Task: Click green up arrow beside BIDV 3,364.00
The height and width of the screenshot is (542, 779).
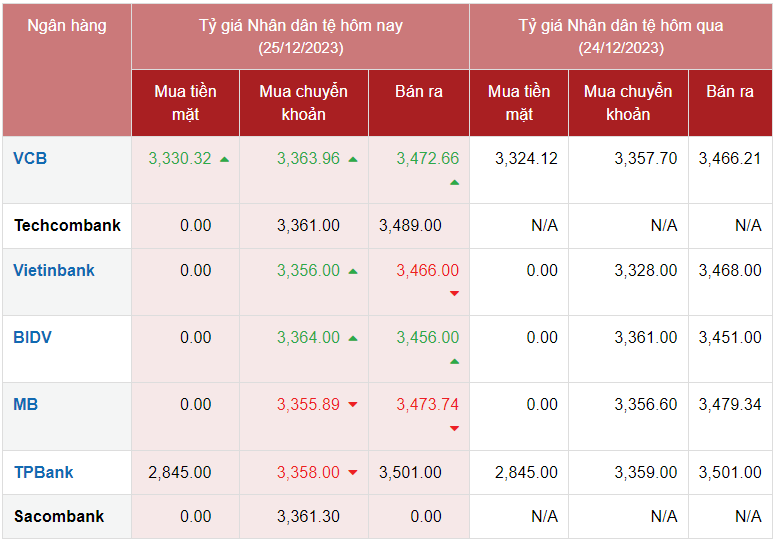Action: tap(353, 338)
